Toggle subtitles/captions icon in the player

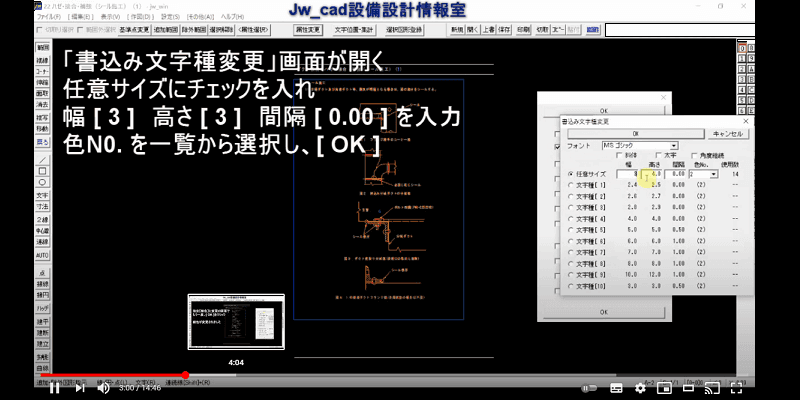point(616,388)
